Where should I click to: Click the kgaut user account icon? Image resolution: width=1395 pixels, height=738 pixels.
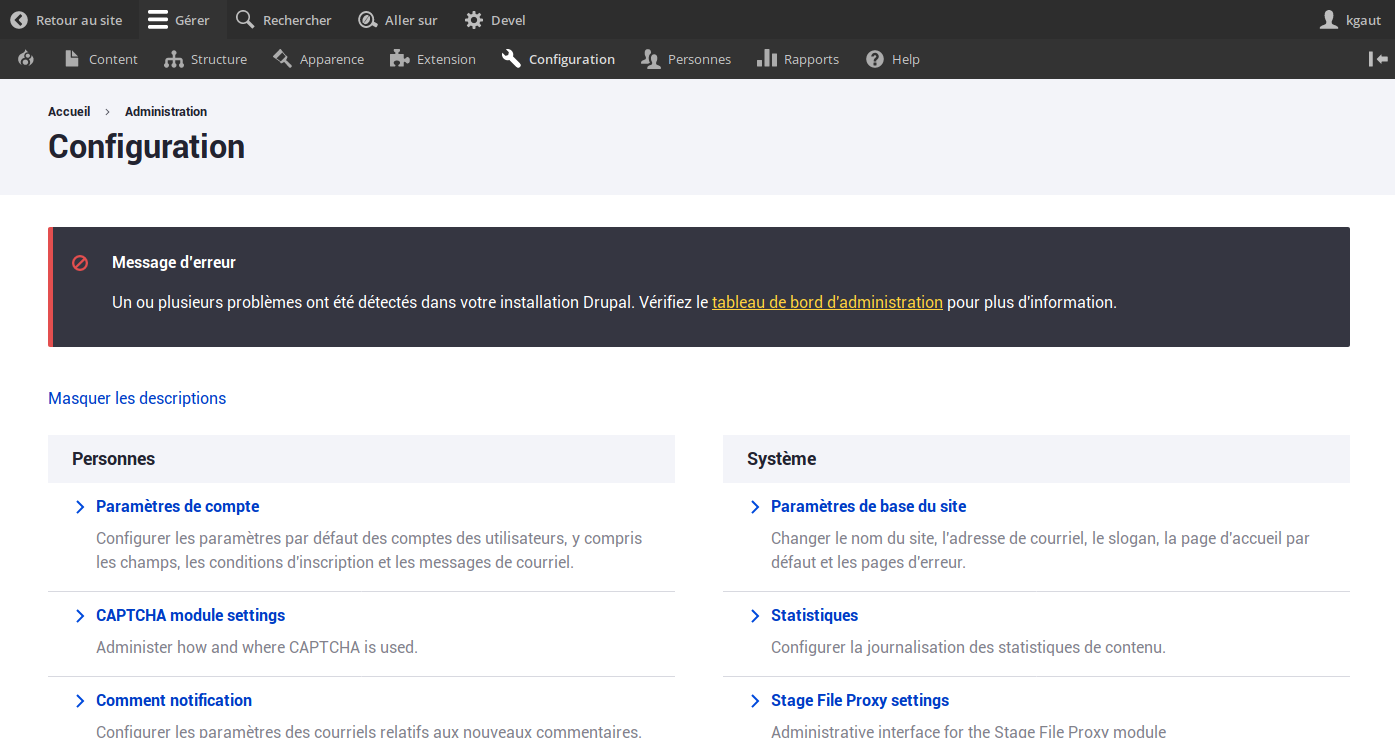(1329, 20)
